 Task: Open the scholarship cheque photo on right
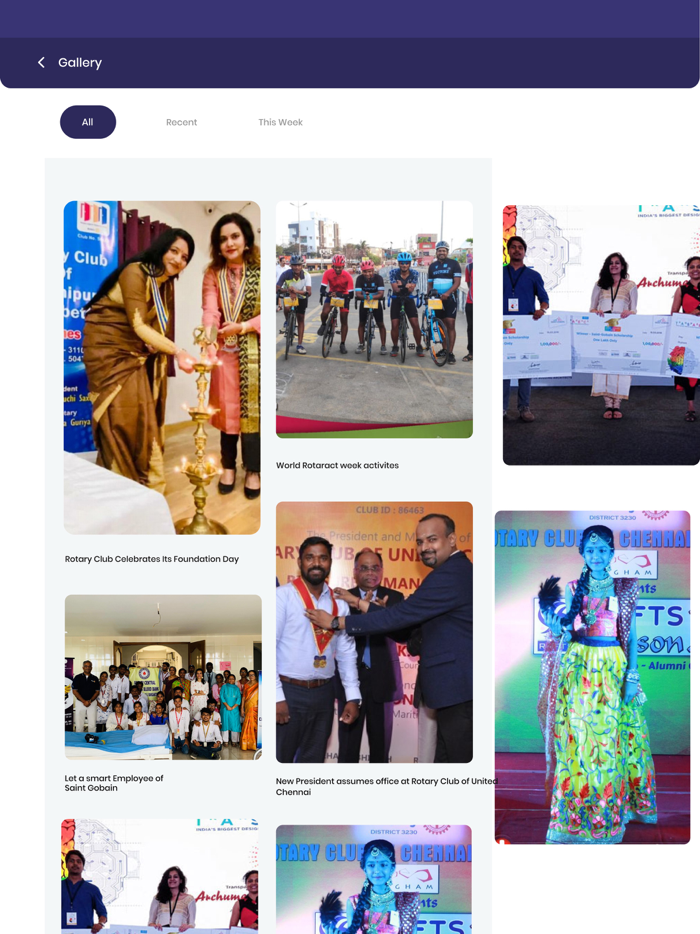(601, 335)
